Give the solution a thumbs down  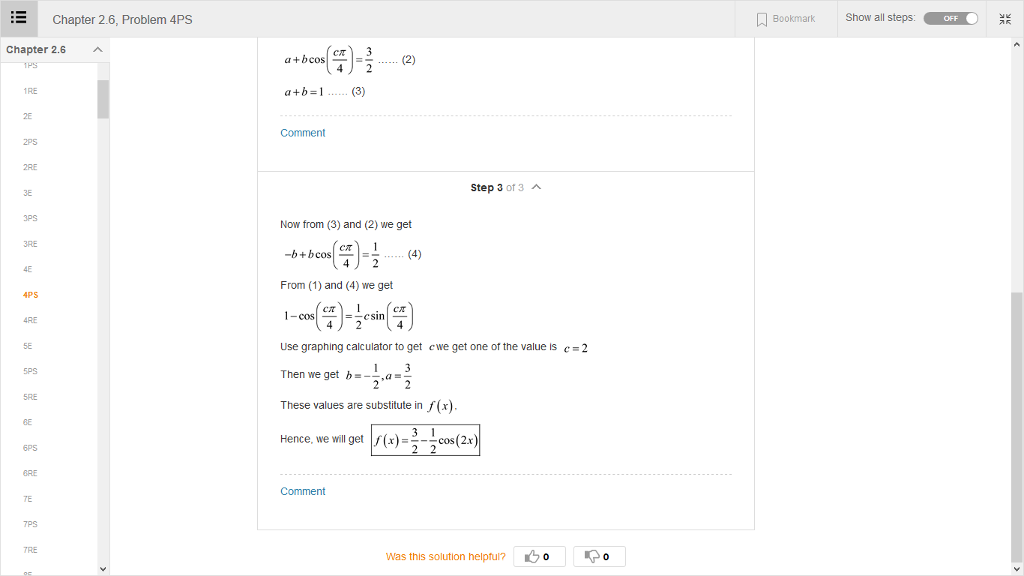[599, 556]
